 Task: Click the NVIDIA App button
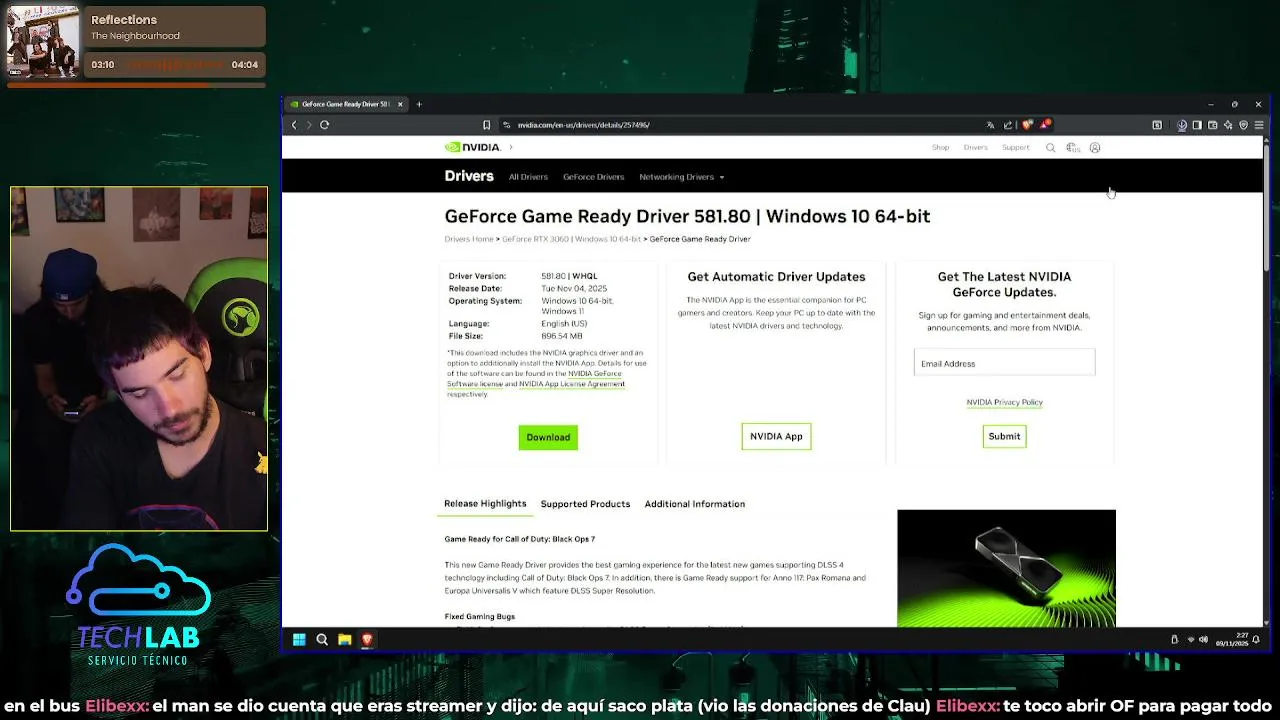coord(776,436)
